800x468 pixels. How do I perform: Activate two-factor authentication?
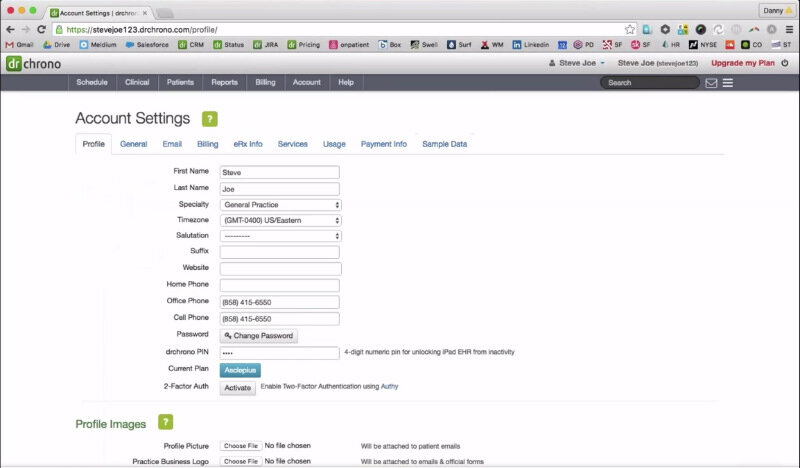pos(237,388)
